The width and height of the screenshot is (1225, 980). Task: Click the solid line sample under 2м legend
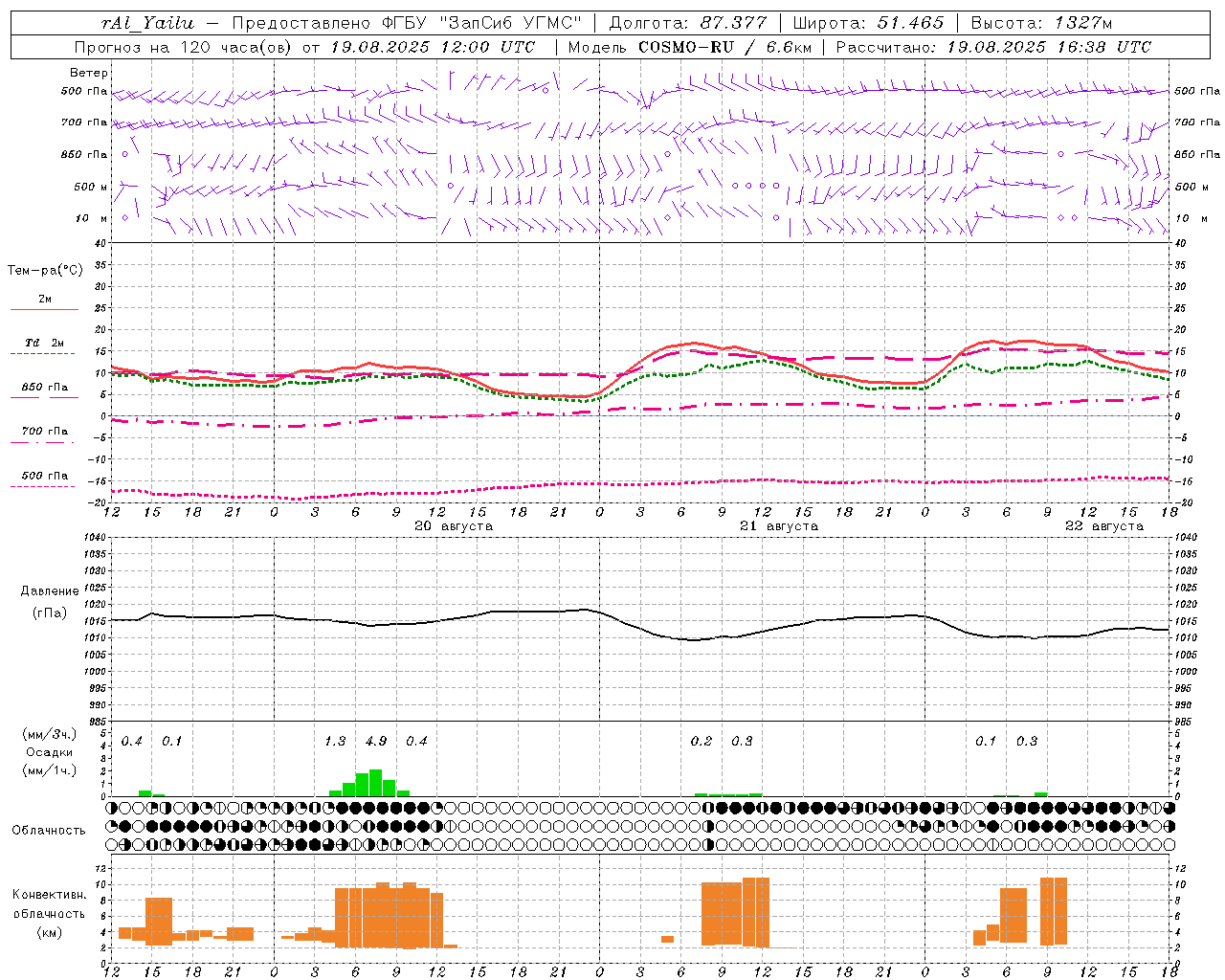click(45, 310)
